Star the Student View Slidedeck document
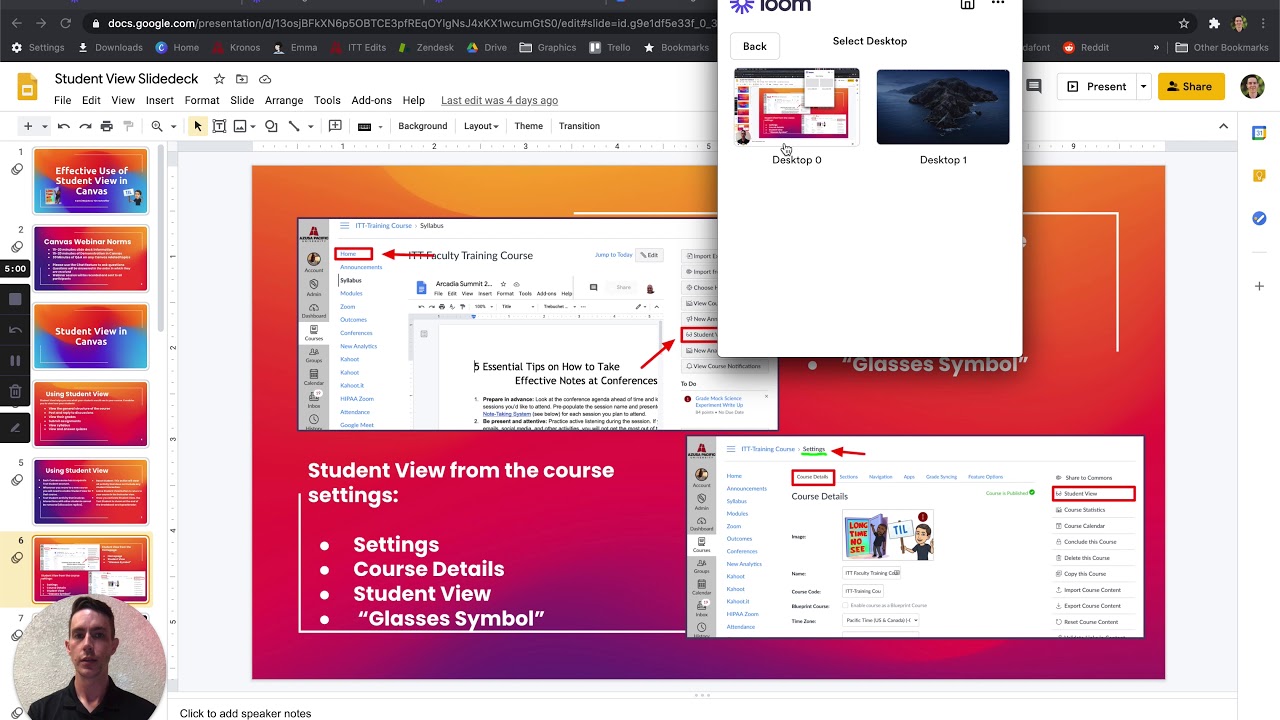This screenshot has height=720, width=1280. [219, 79]
